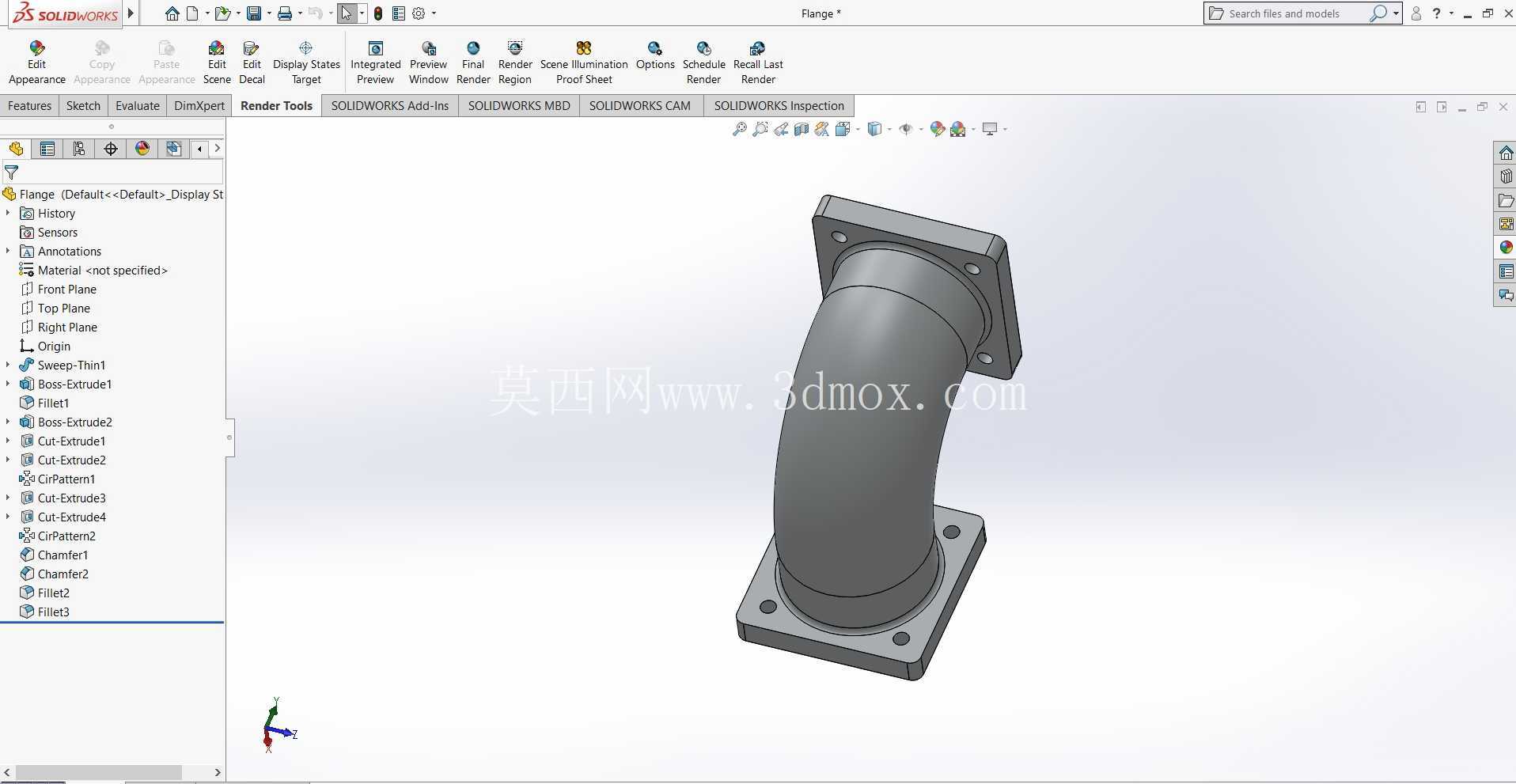Viewport: 1516px width, 784px height.
Task: Toggle Section View
Action: coord(802,129)
